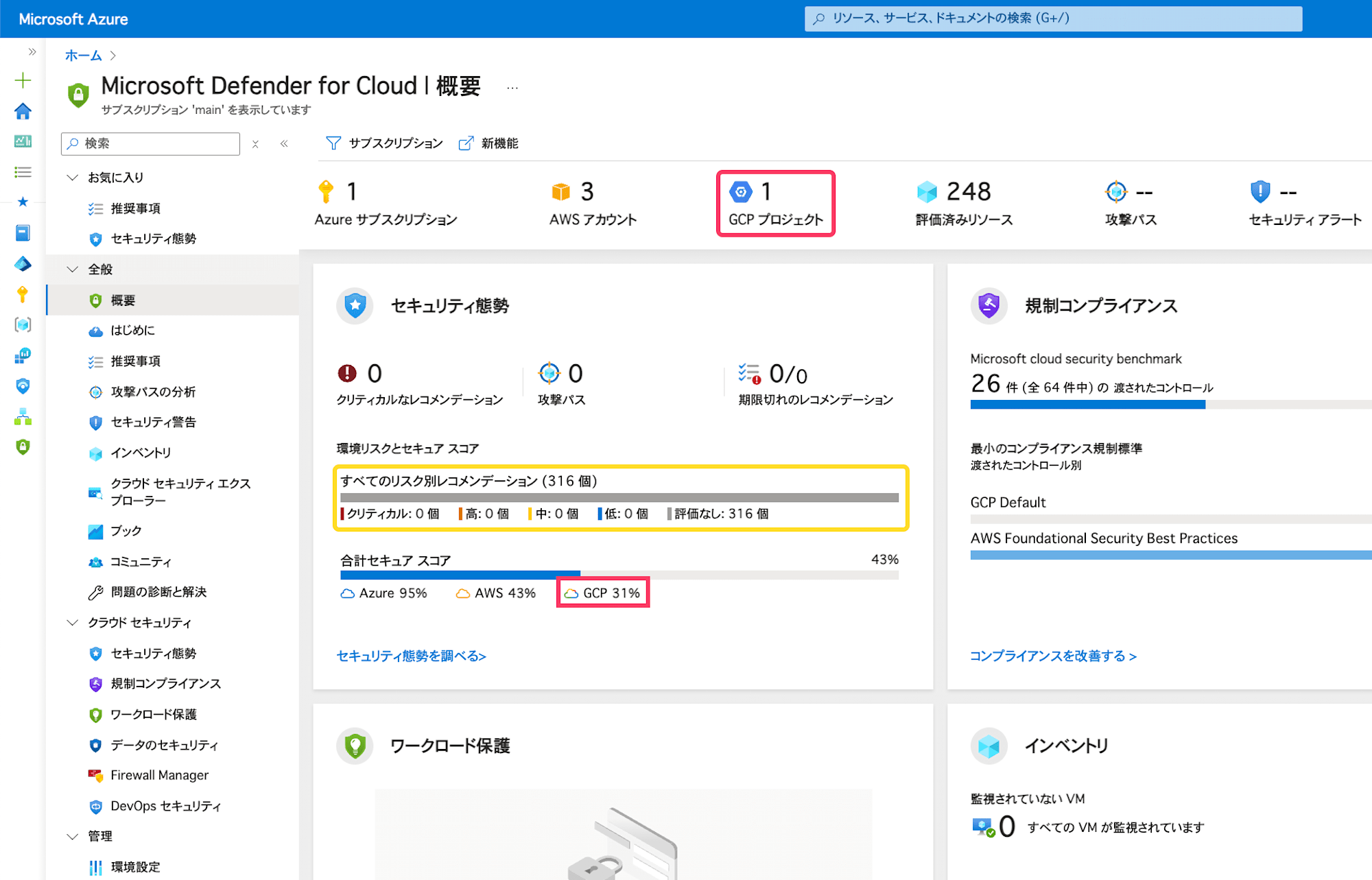Collapse the sidebar menu with double chevron
Image resolution: width=1372 pixels, height=880 pixels.
click(x=284, y=143)
